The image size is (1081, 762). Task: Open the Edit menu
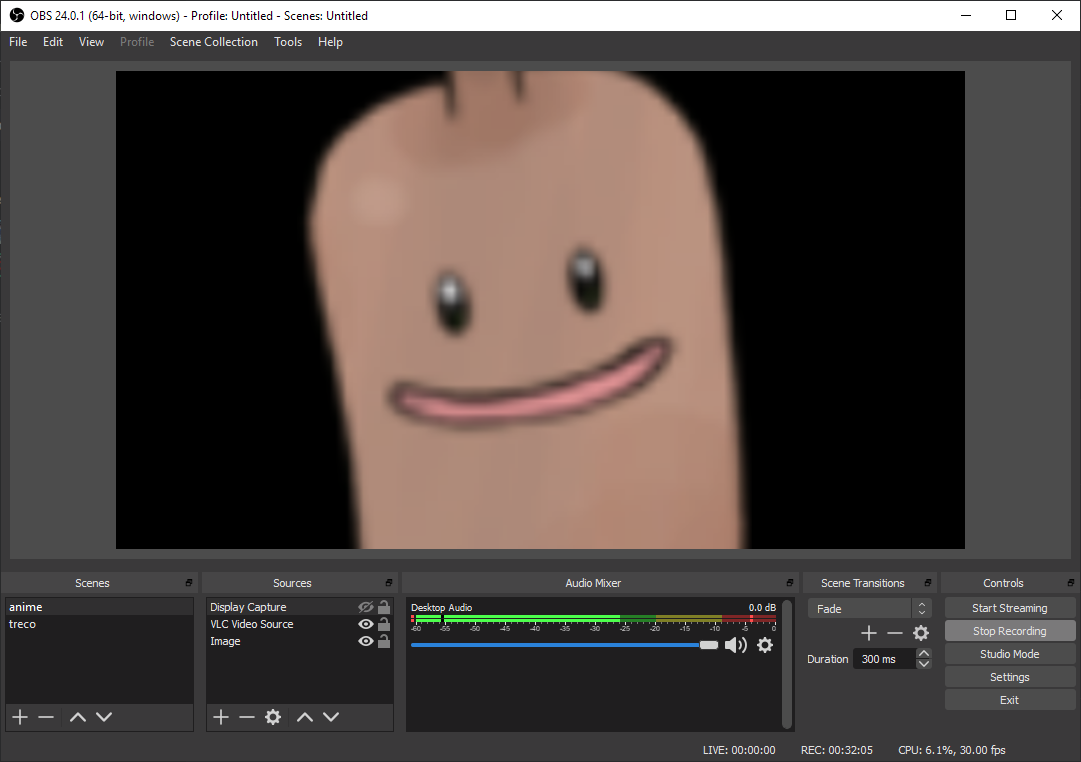[52, 42]
